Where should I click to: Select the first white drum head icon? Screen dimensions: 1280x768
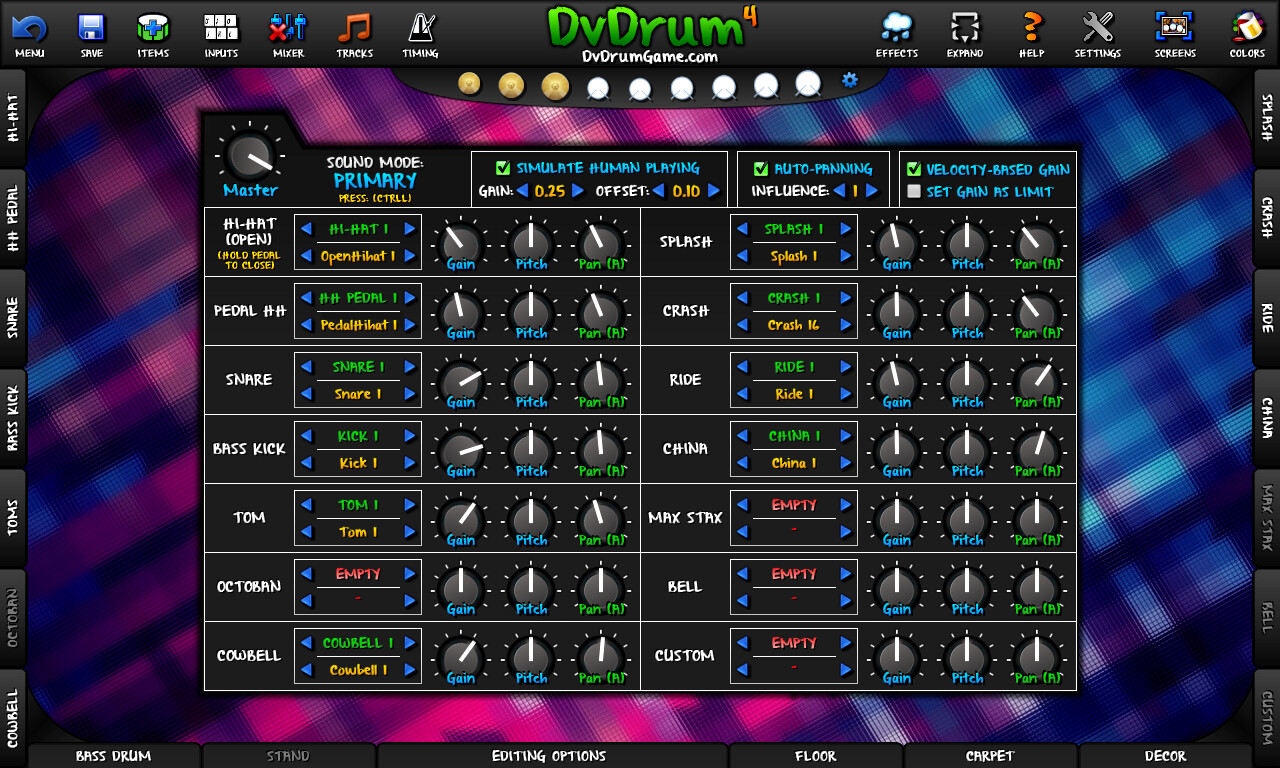(x=598, y=89)
